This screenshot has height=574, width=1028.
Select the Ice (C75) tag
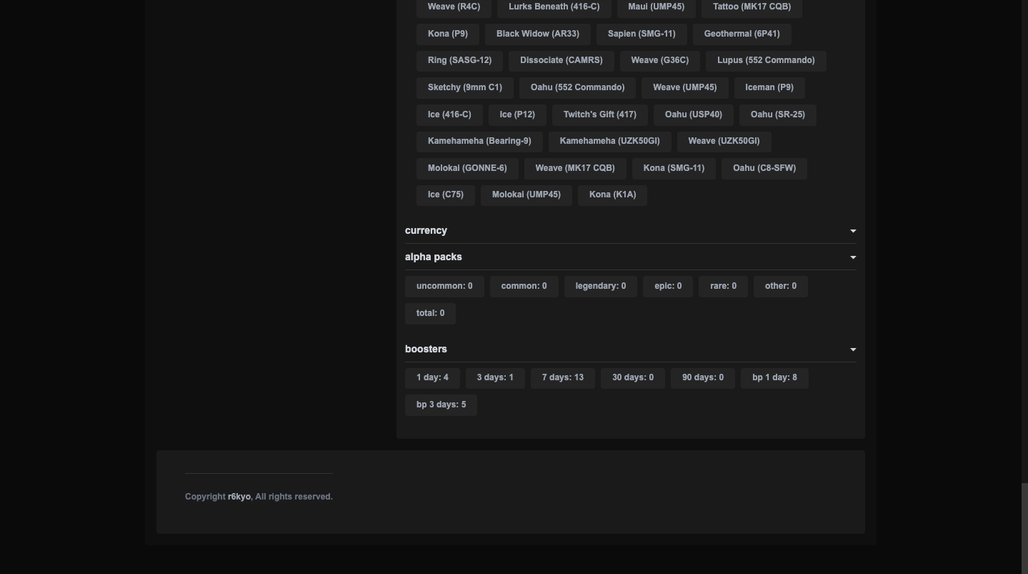445,195
